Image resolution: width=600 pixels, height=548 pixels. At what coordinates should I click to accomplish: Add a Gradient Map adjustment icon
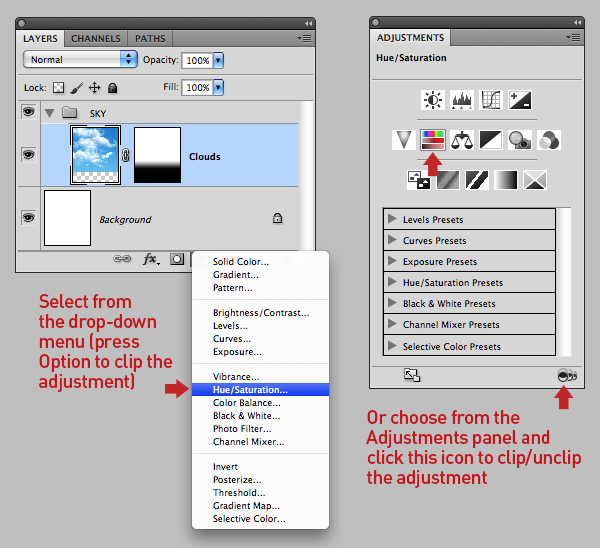click(x=505, y=180)
